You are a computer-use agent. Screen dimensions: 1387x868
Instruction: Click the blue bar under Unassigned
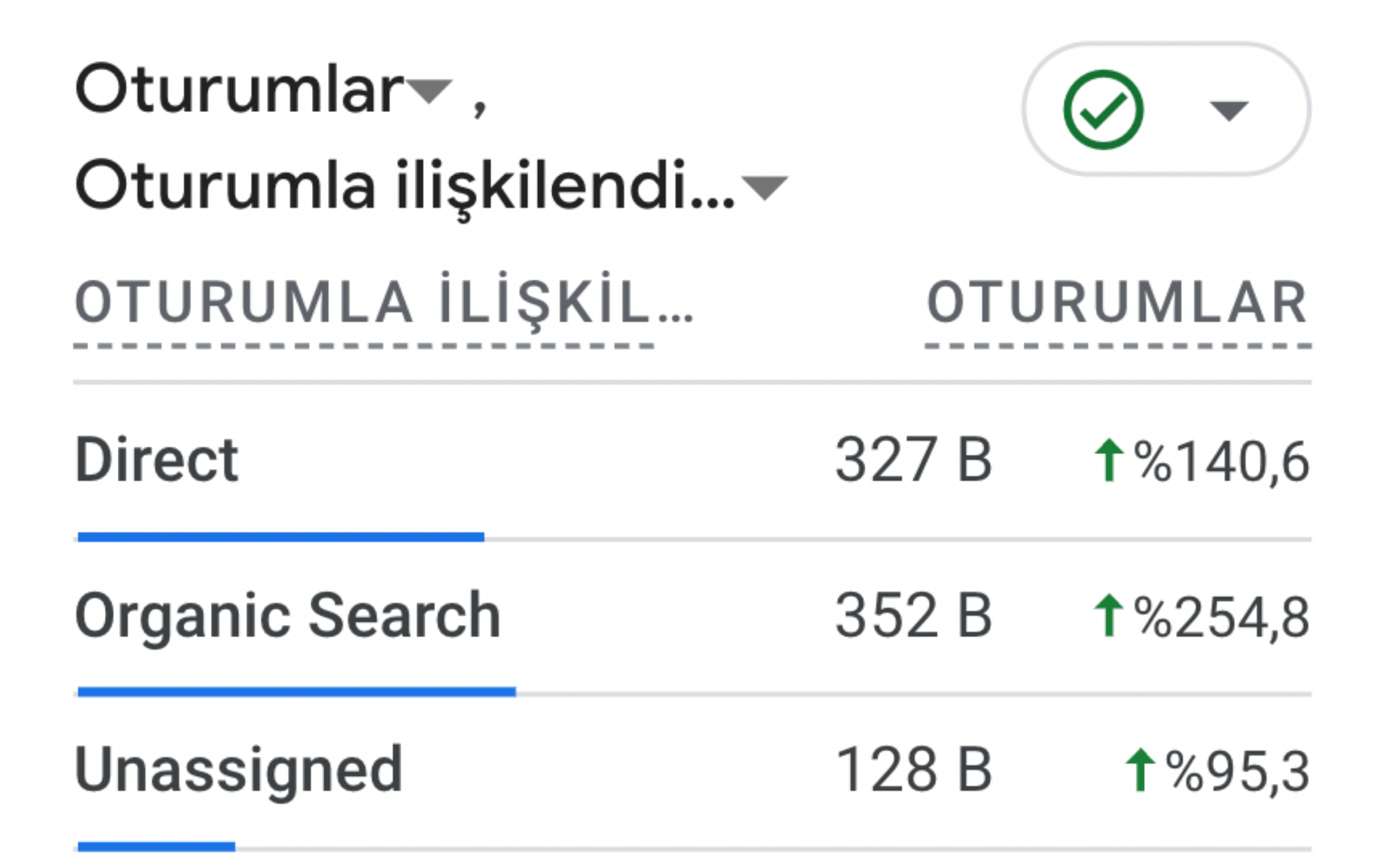[x=156, y=847]
